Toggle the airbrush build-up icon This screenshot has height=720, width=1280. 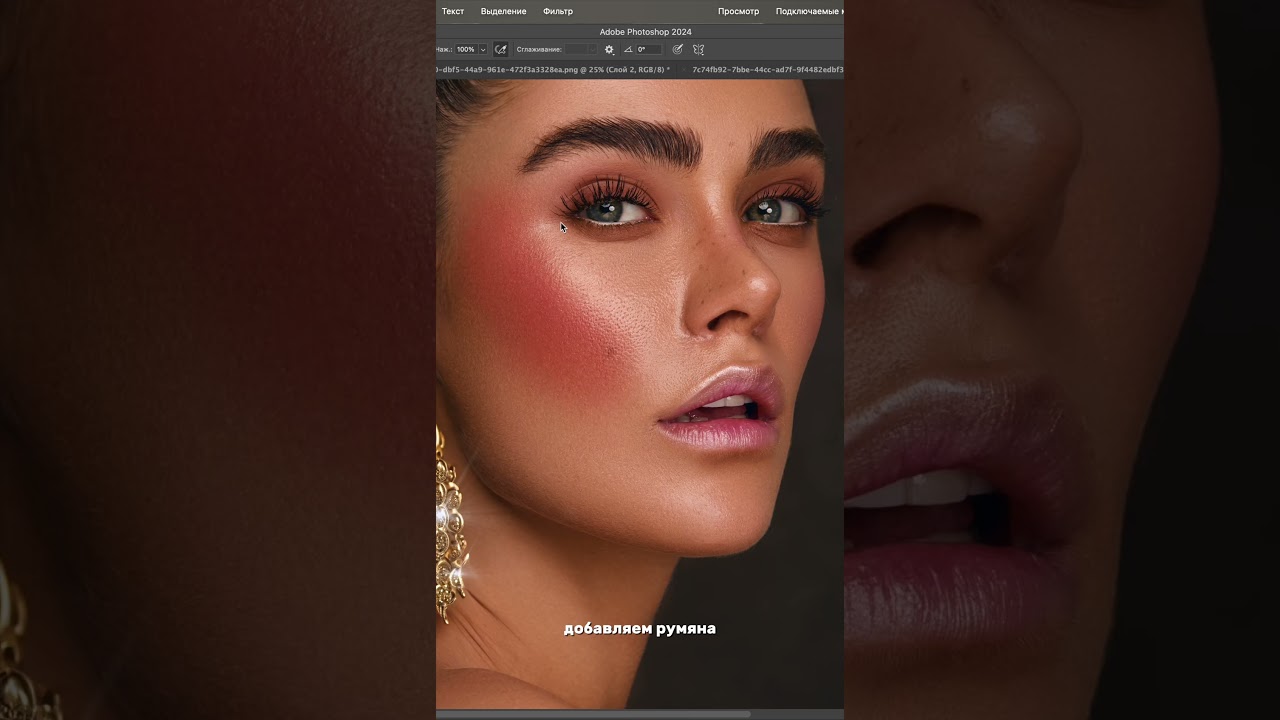(501, 49)
